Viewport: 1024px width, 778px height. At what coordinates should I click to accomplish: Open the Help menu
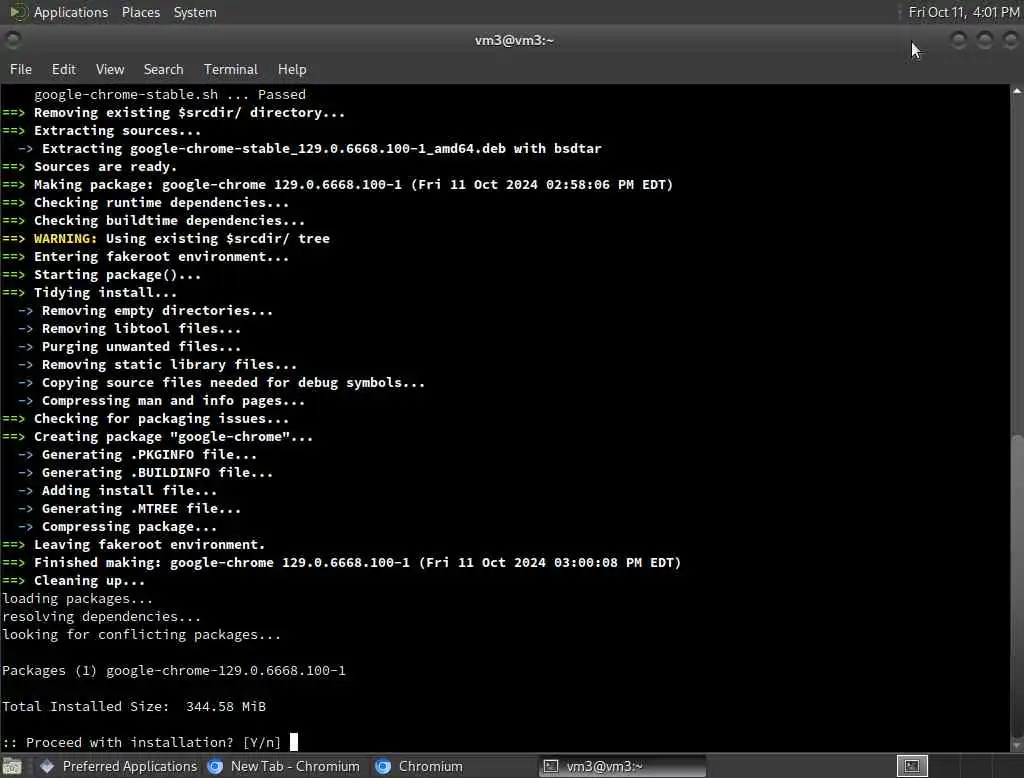click(292, 69)
